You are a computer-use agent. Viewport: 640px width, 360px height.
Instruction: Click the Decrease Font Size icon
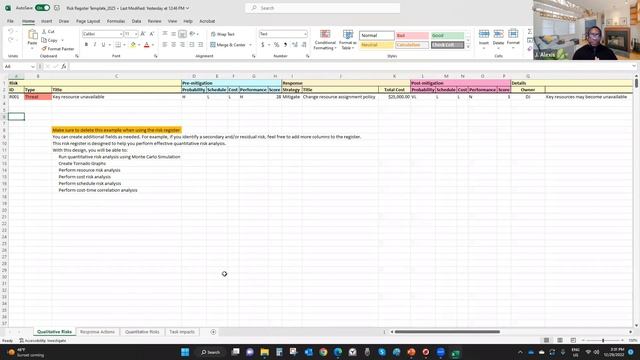tap(151, 34)
